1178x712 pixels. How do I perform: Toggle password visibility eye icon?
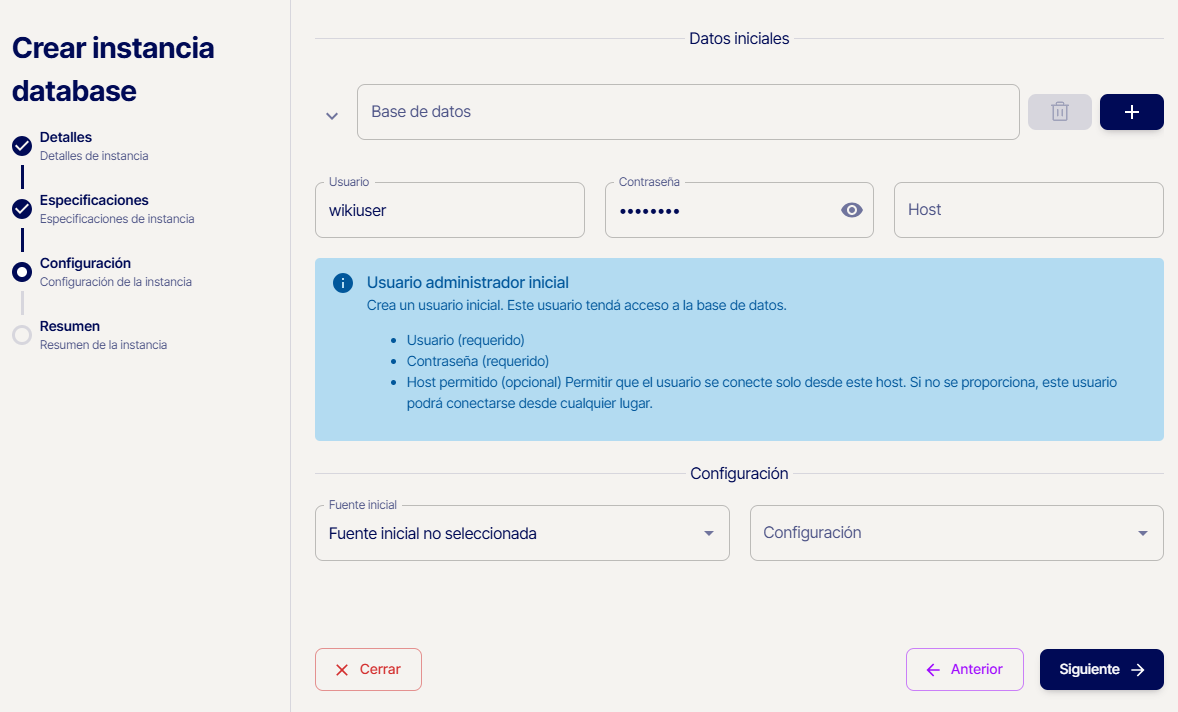[851, 210]
